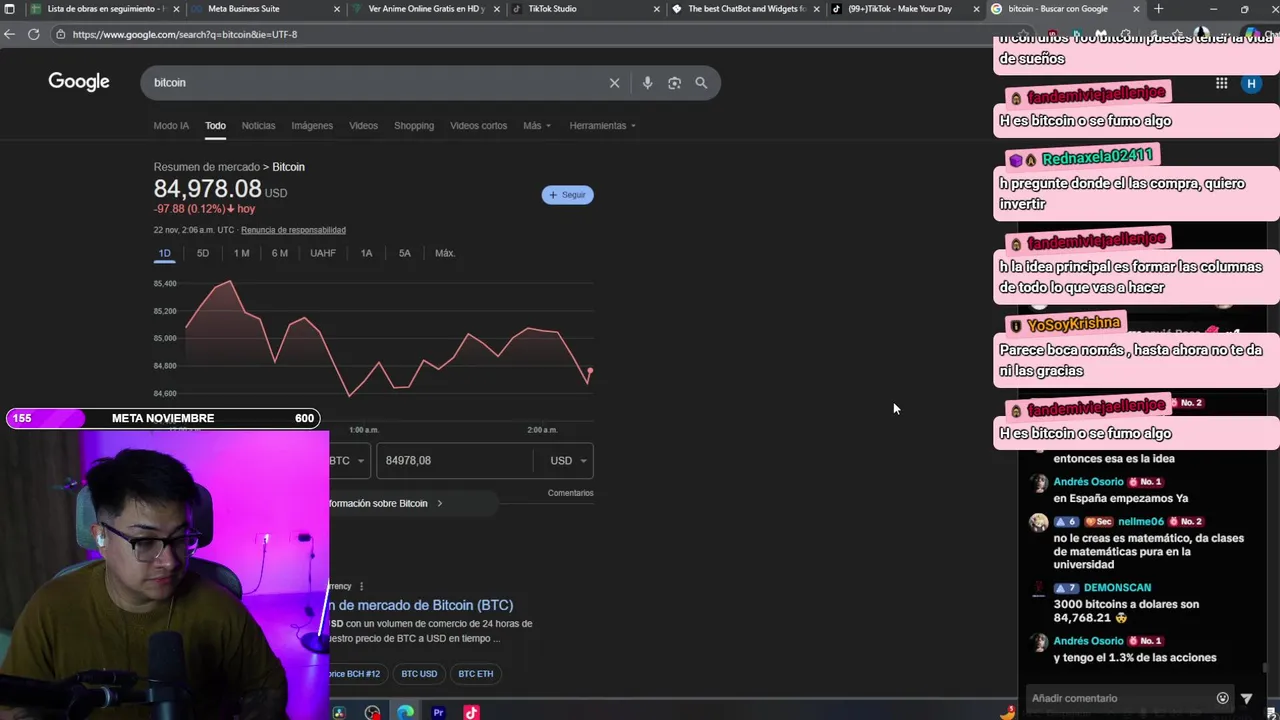Select the Videos cortos results tab
This screenshot has height=720, width=1280.
(478, 126)
